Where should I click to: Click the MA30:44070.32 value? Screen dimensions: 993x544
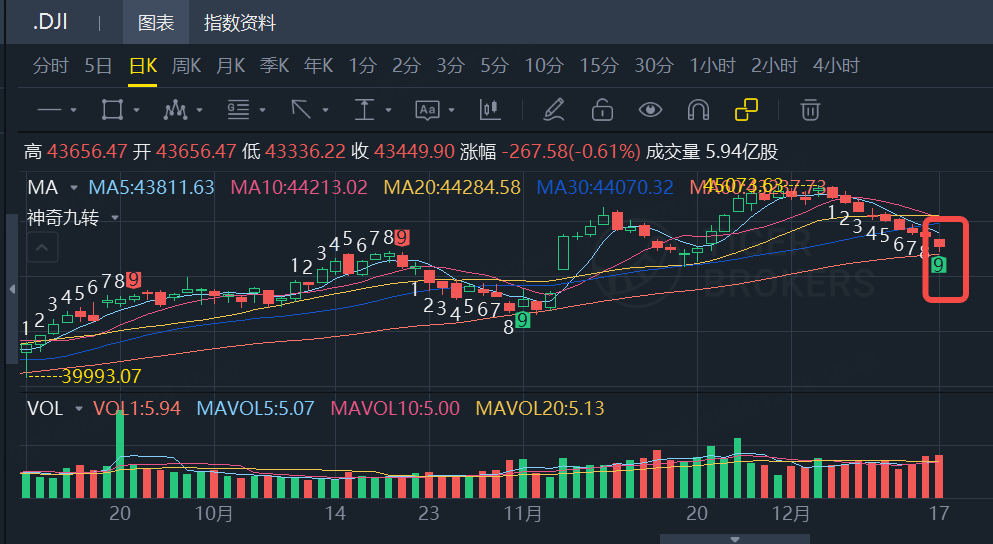605,187
